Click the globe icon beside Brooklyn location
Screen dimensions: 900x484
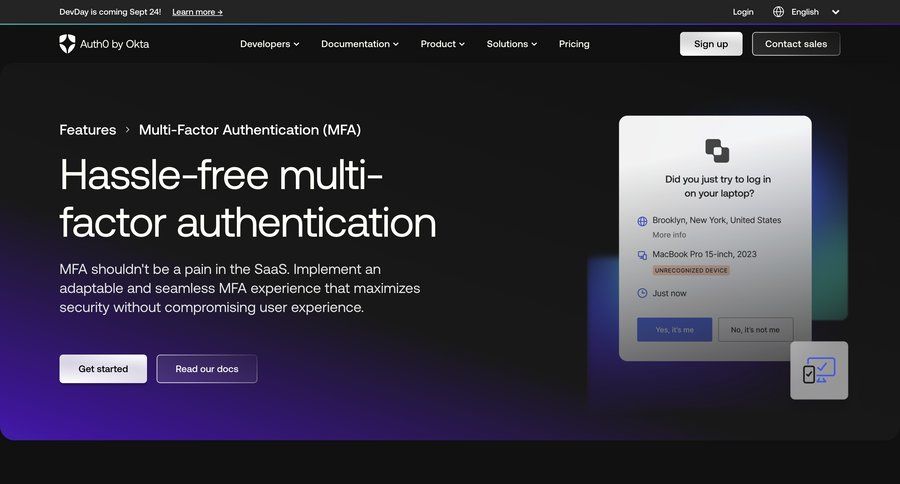(x=642, y=221)
